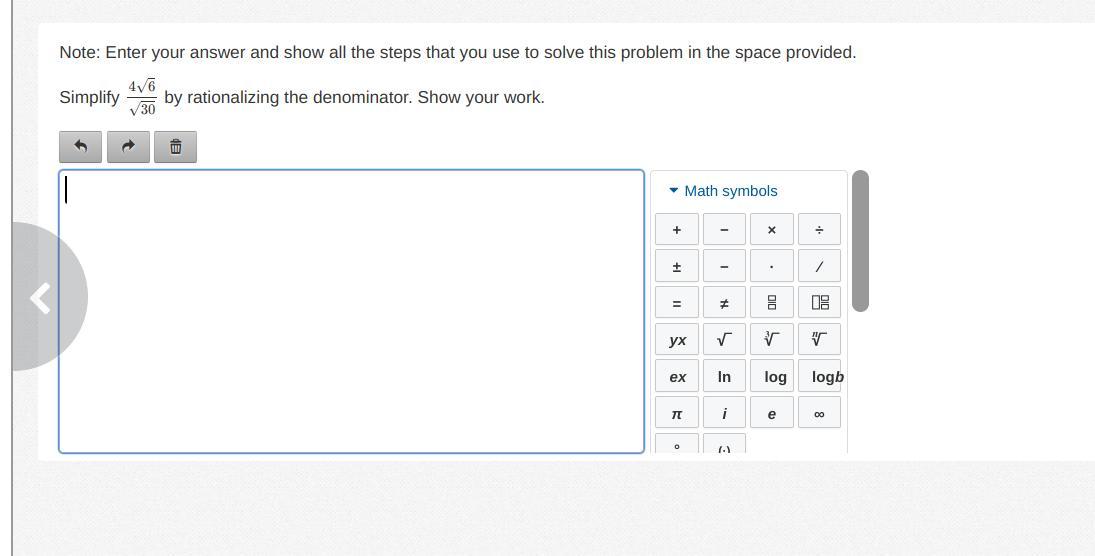
Task: Insert an nth root symbol
Action: (x=819, y=340)
